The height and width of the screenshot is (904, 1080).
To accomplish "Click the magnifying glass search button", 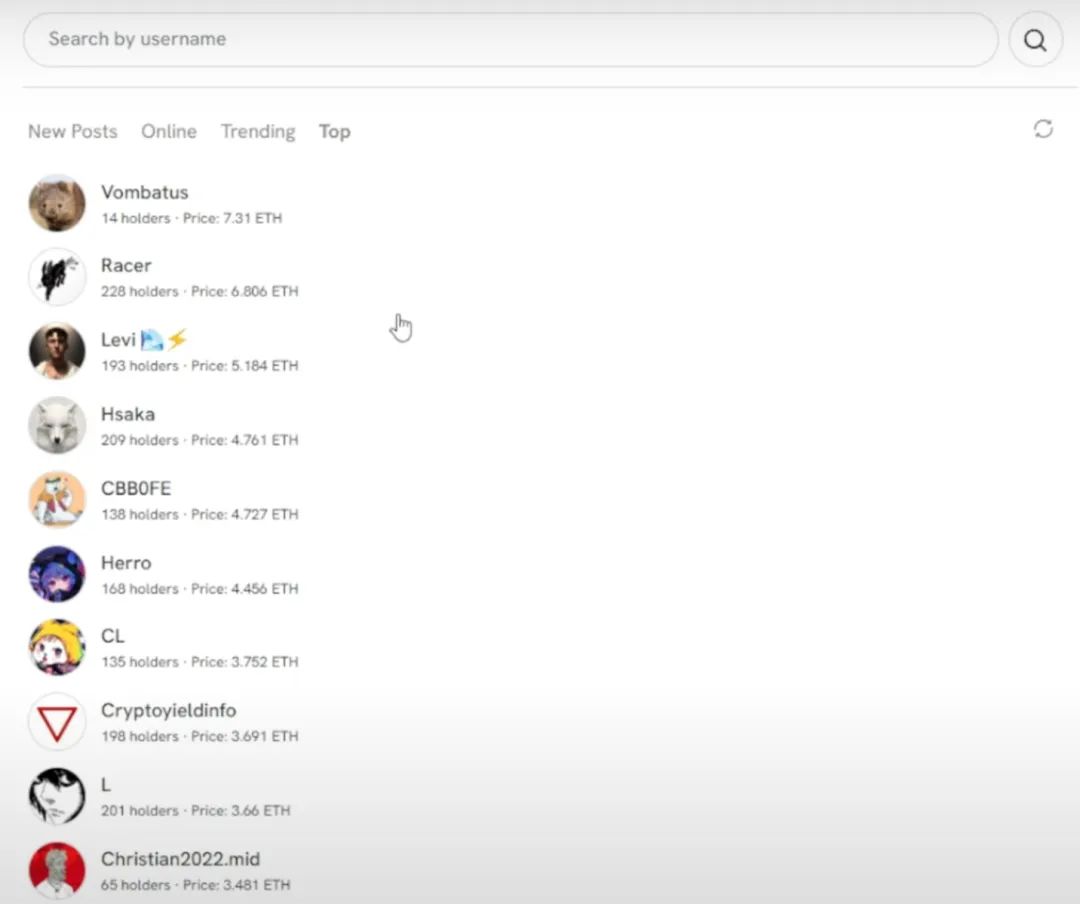I will (1035, 40).
